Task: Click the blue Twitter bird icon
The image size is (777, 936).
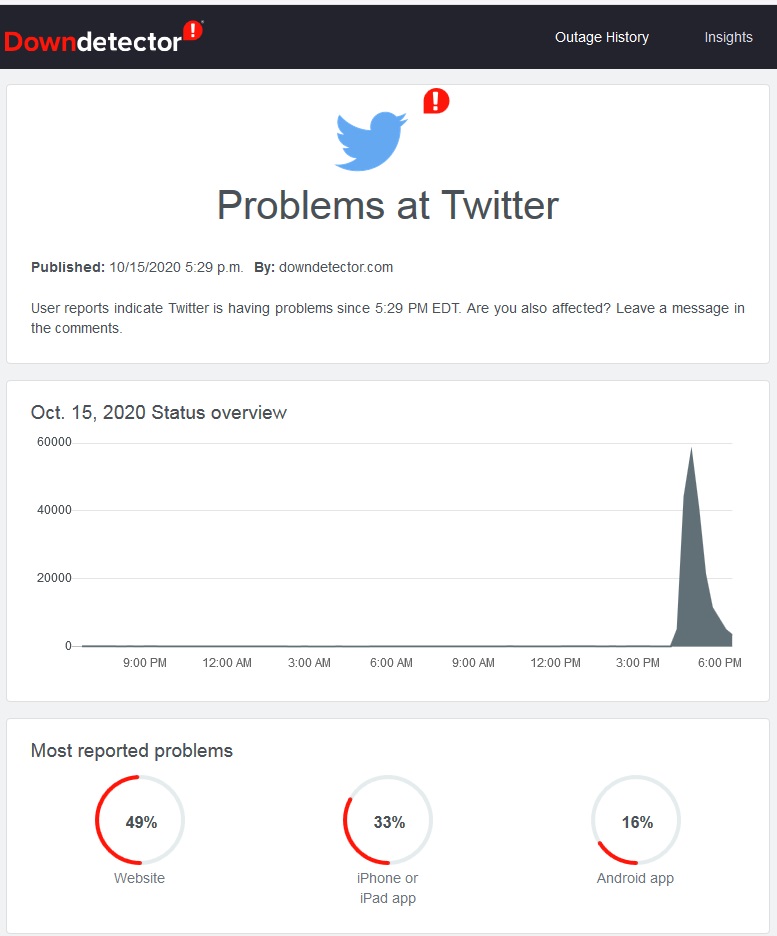Action: tap(371, 141)
